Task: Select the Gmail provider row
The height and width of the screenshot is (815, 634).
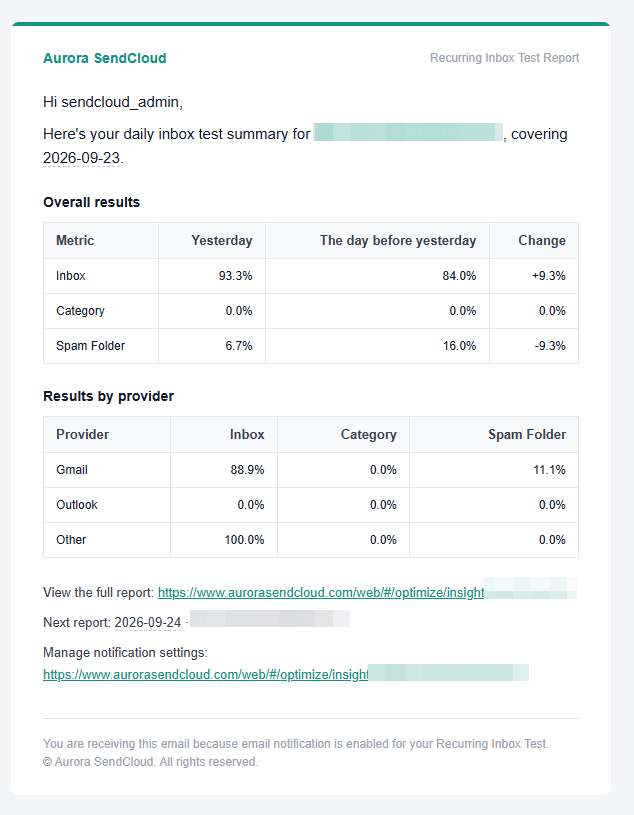Action: [x=311, y=470]
